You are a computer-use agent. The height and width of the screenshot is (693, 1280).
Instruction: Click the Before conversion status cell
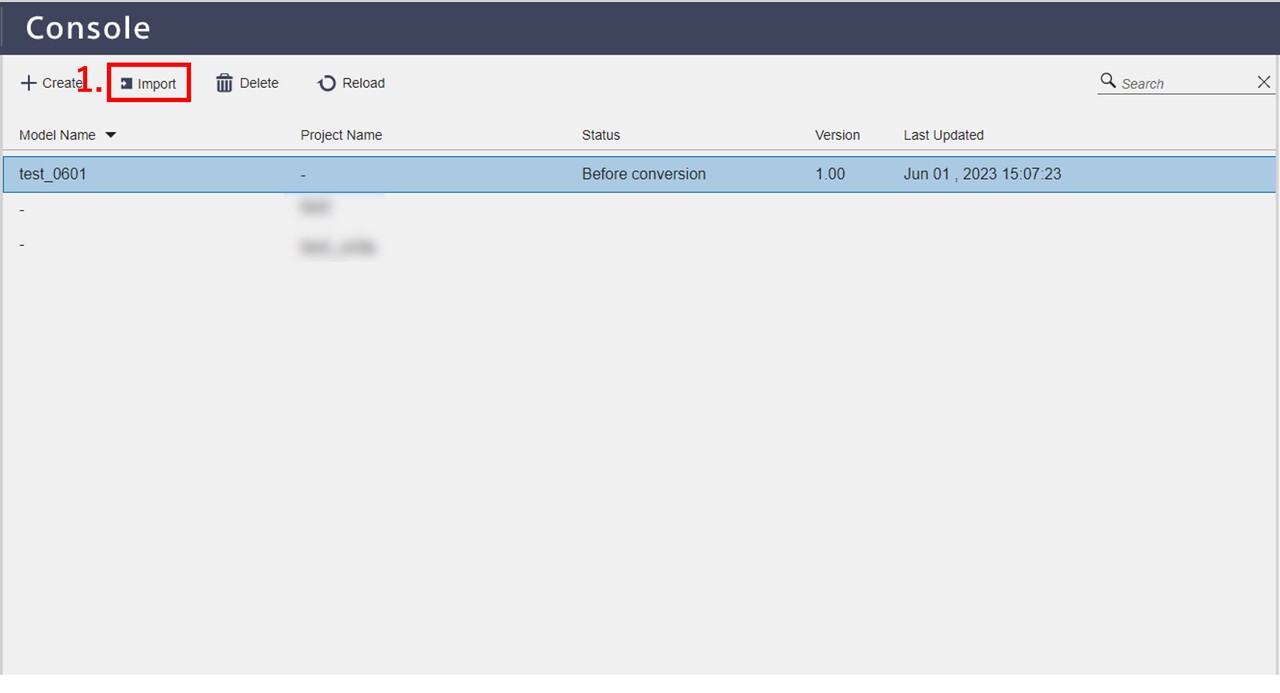pyautogui.click(x=643, y=174)
